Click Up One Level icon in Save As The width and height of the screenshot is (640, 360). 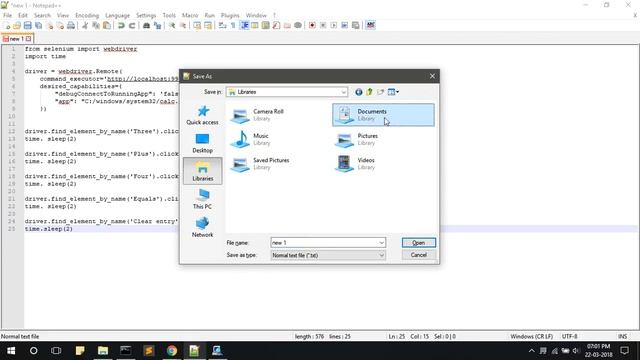click(x=369, y=92)
